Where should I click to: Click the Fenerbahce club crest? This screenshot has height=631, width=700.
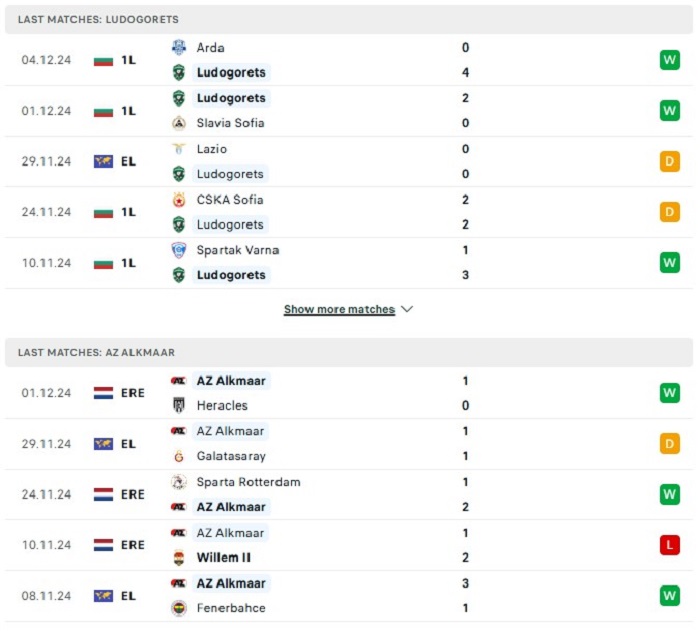pyautogui.click(x=179, y=608)
